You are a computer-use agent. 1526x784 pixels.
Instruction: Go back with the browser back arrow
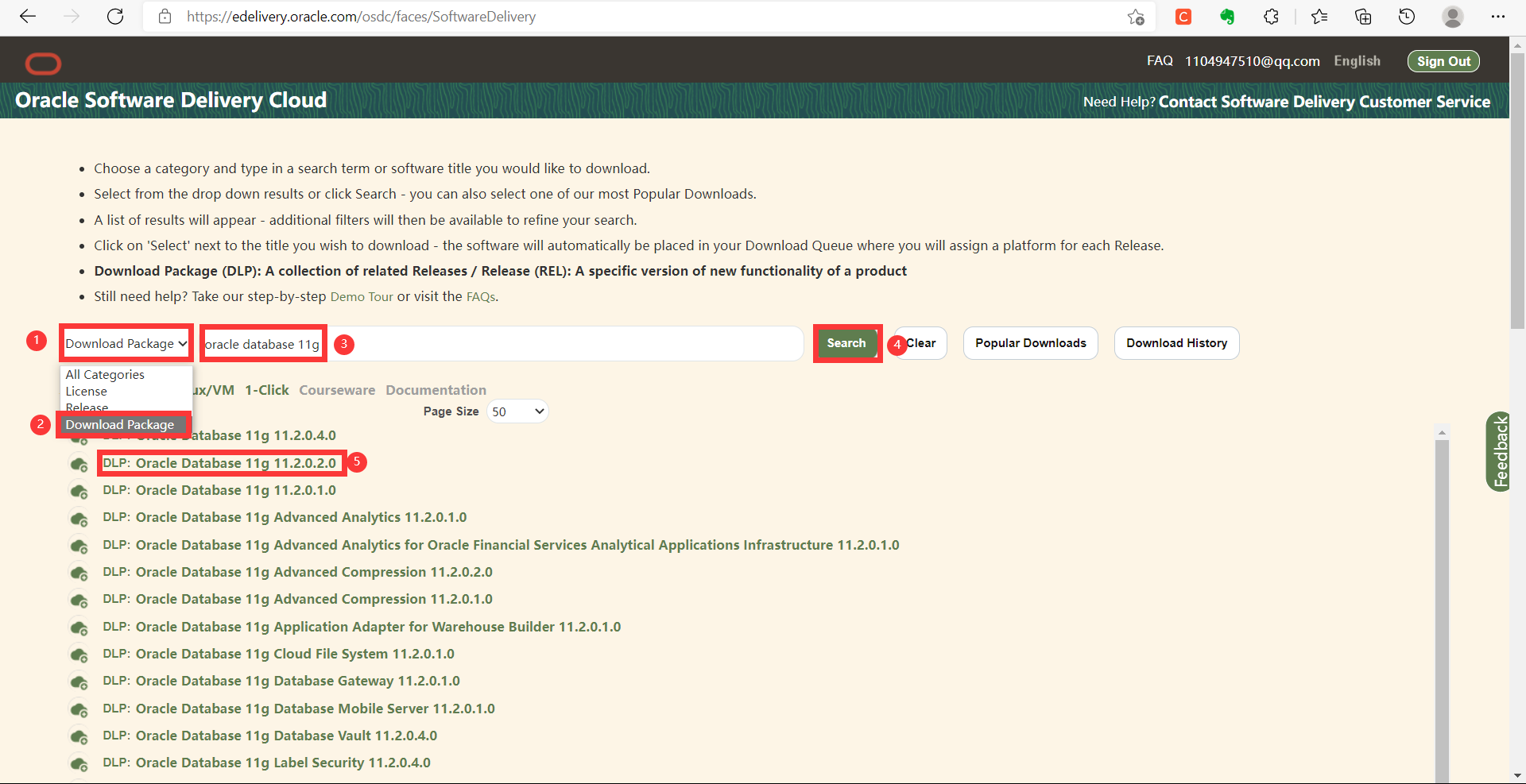pyautogui.click(x=28, y=17)
